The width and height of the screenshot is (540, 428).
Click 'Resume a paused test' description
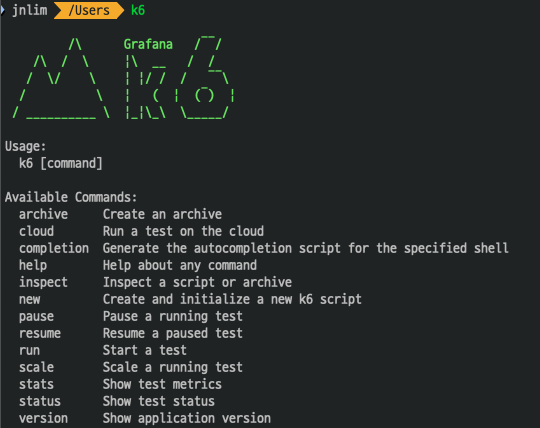pos(173,333)
